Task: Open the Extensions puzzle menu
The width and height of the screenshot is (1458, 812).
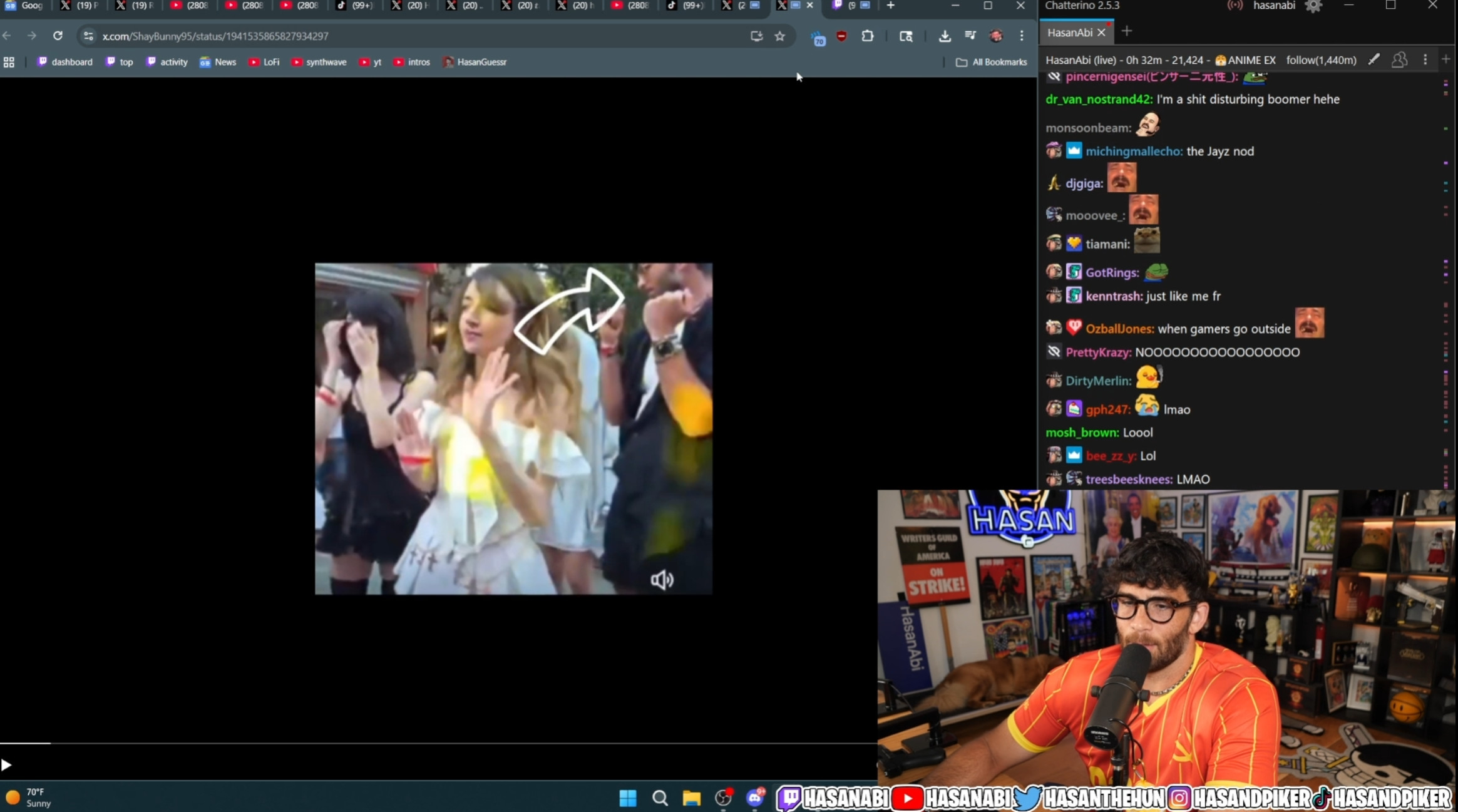Action: tap(868, 36)
